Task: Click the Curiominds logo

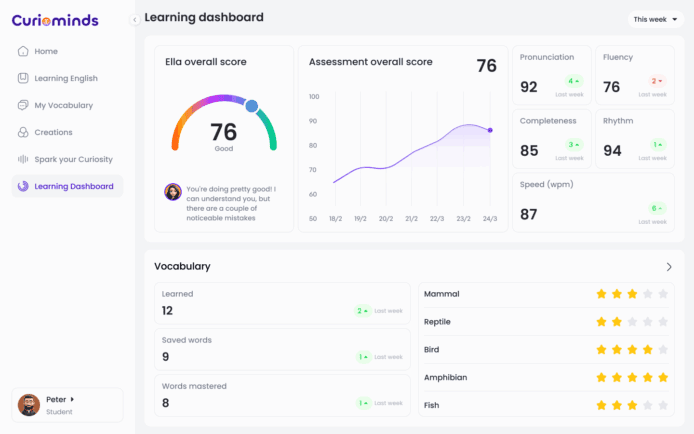Action: 62,20
